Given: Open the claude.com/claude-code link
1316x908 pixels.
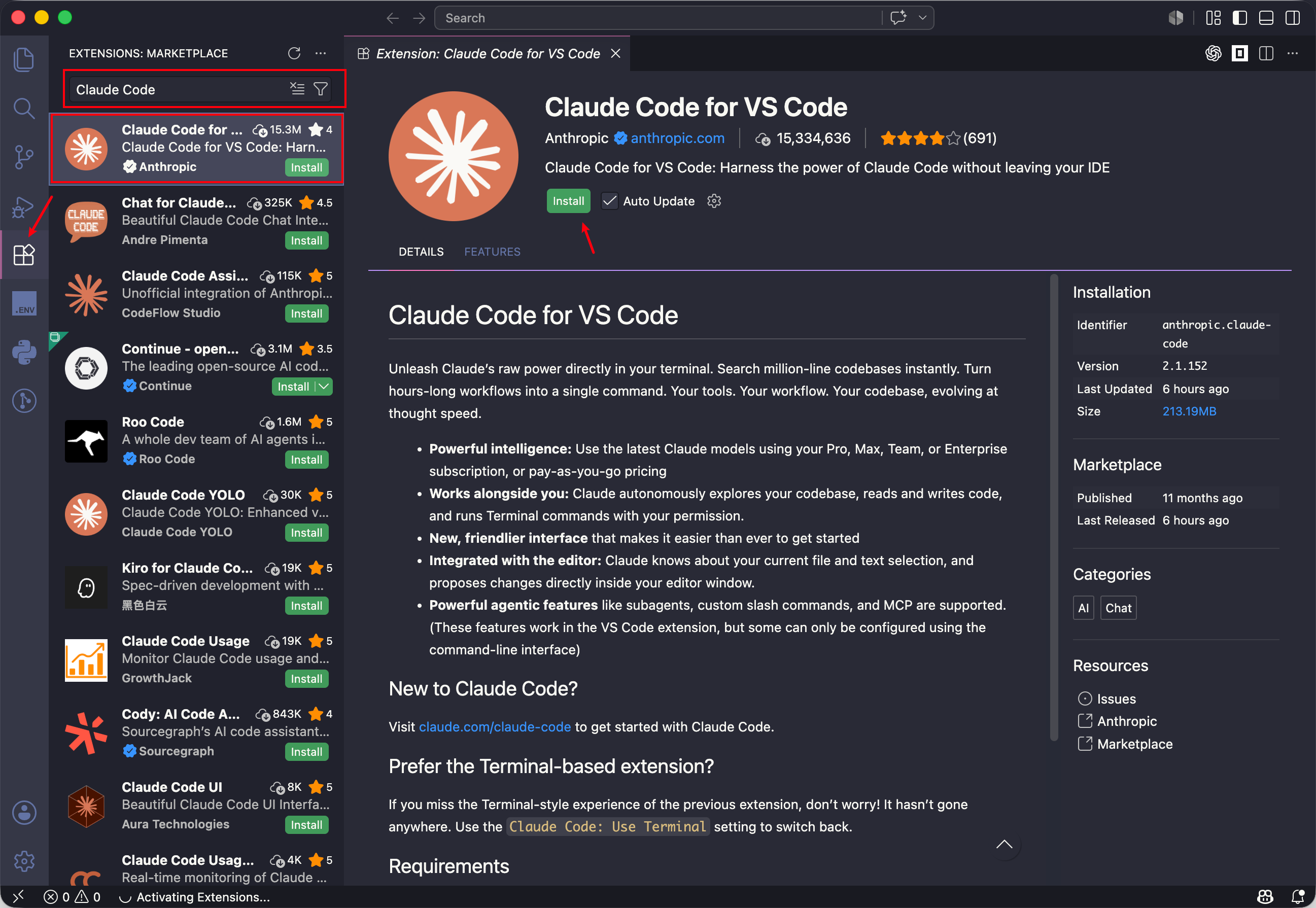Looking at the screenshot, I should (x=495, y=726).
